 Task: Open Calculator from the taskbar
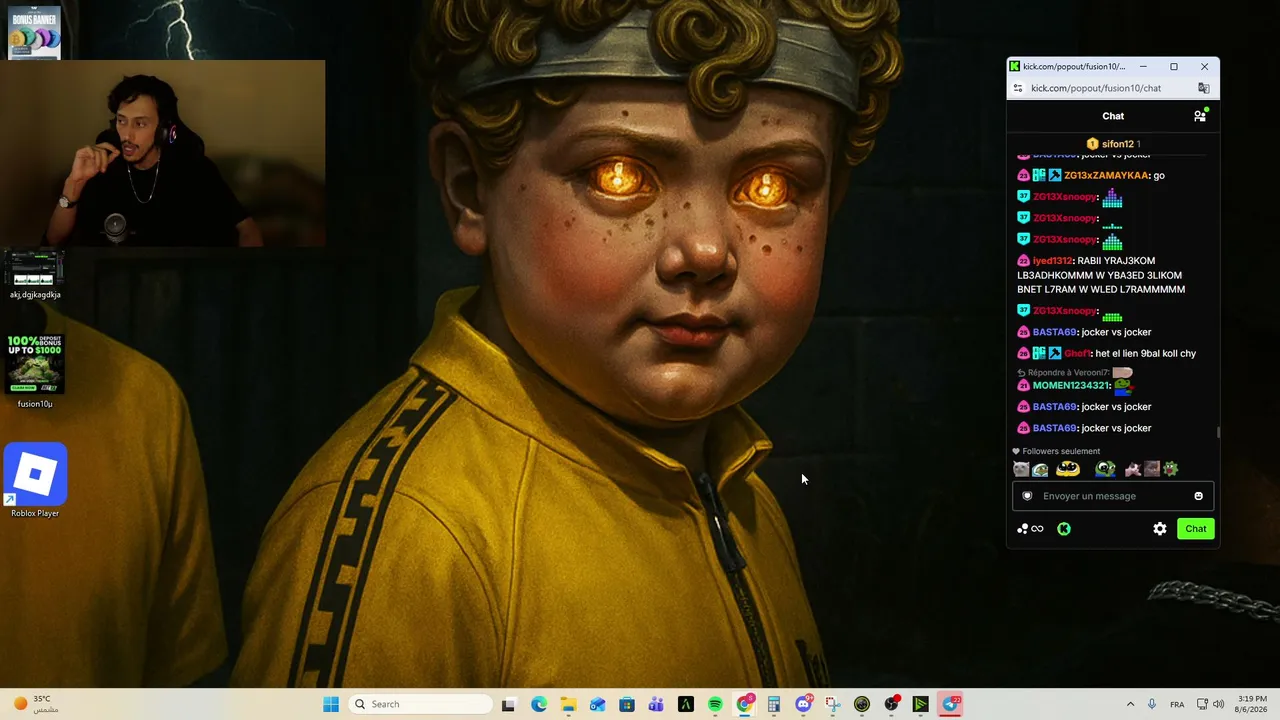774,704
